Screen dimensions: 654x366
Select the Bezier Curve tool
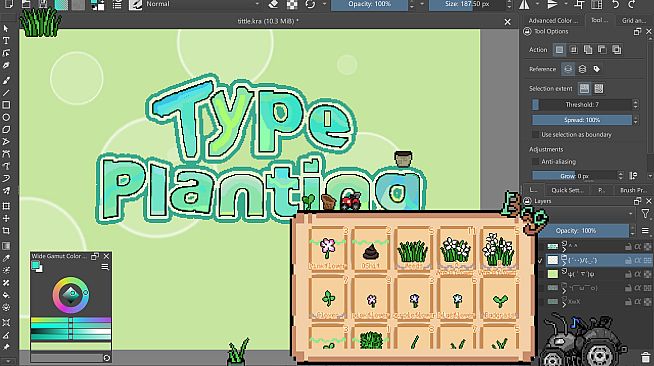tap(6, 154)
